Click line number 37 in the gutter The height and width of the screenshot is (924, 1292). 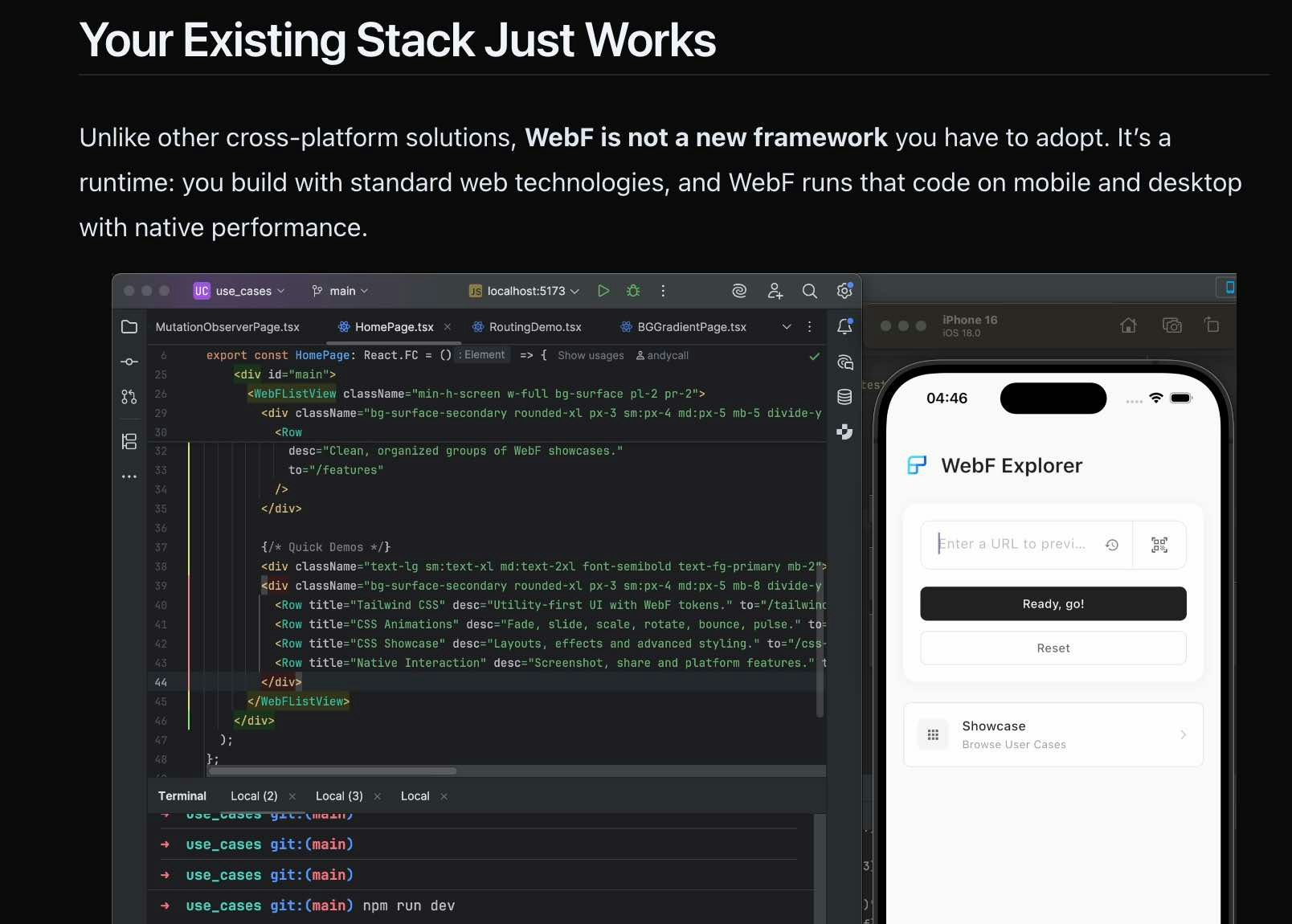point(161,547)
